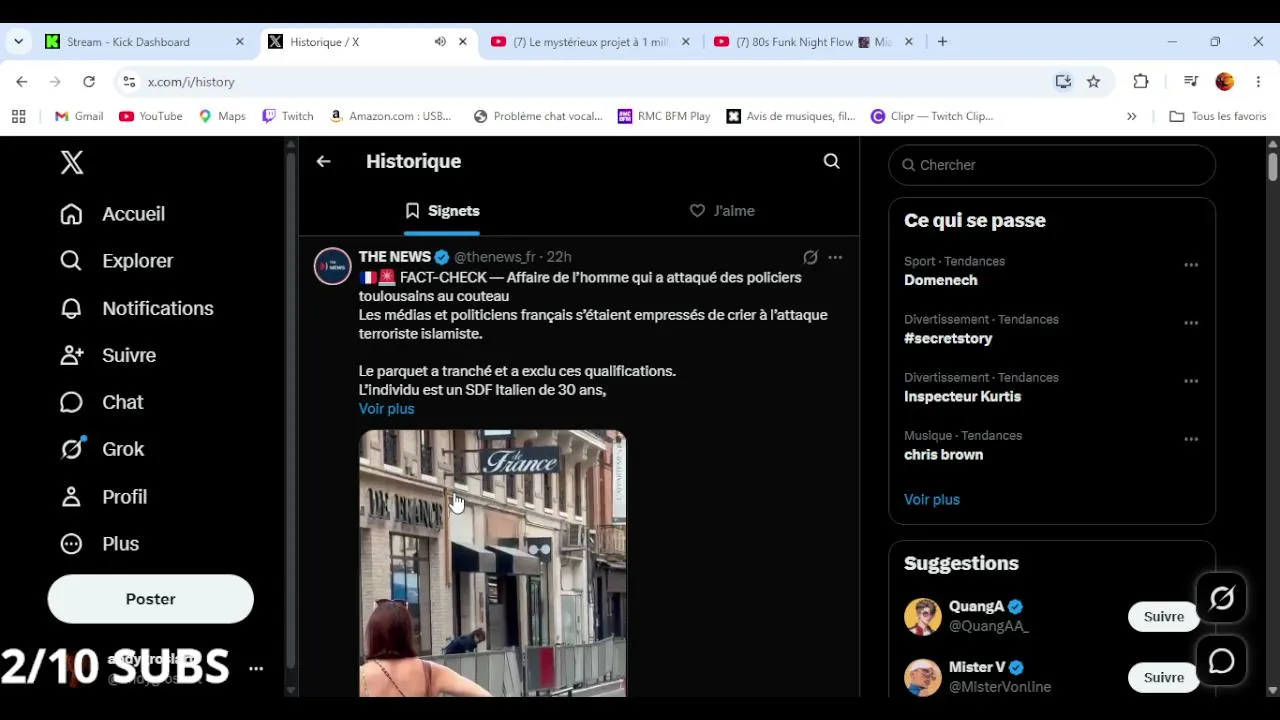1280x720 pixels.
Task: Close the Historique / X tab
Action: coord(462,42)
